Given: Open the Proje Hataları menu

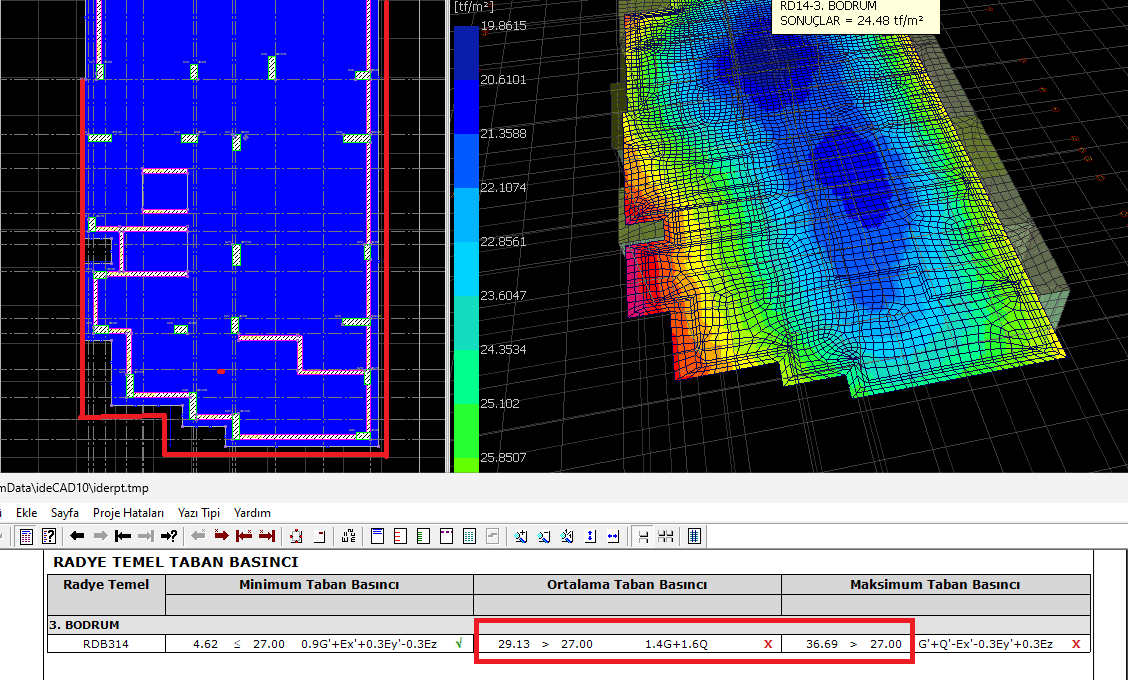Looking at the screenshot, I should [x=128, y=512].
